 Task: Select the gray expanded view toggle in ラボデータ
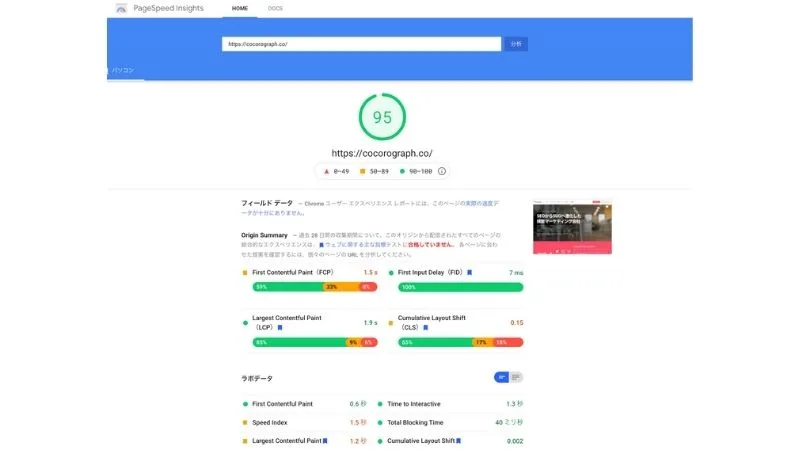(x=516, y=377)
